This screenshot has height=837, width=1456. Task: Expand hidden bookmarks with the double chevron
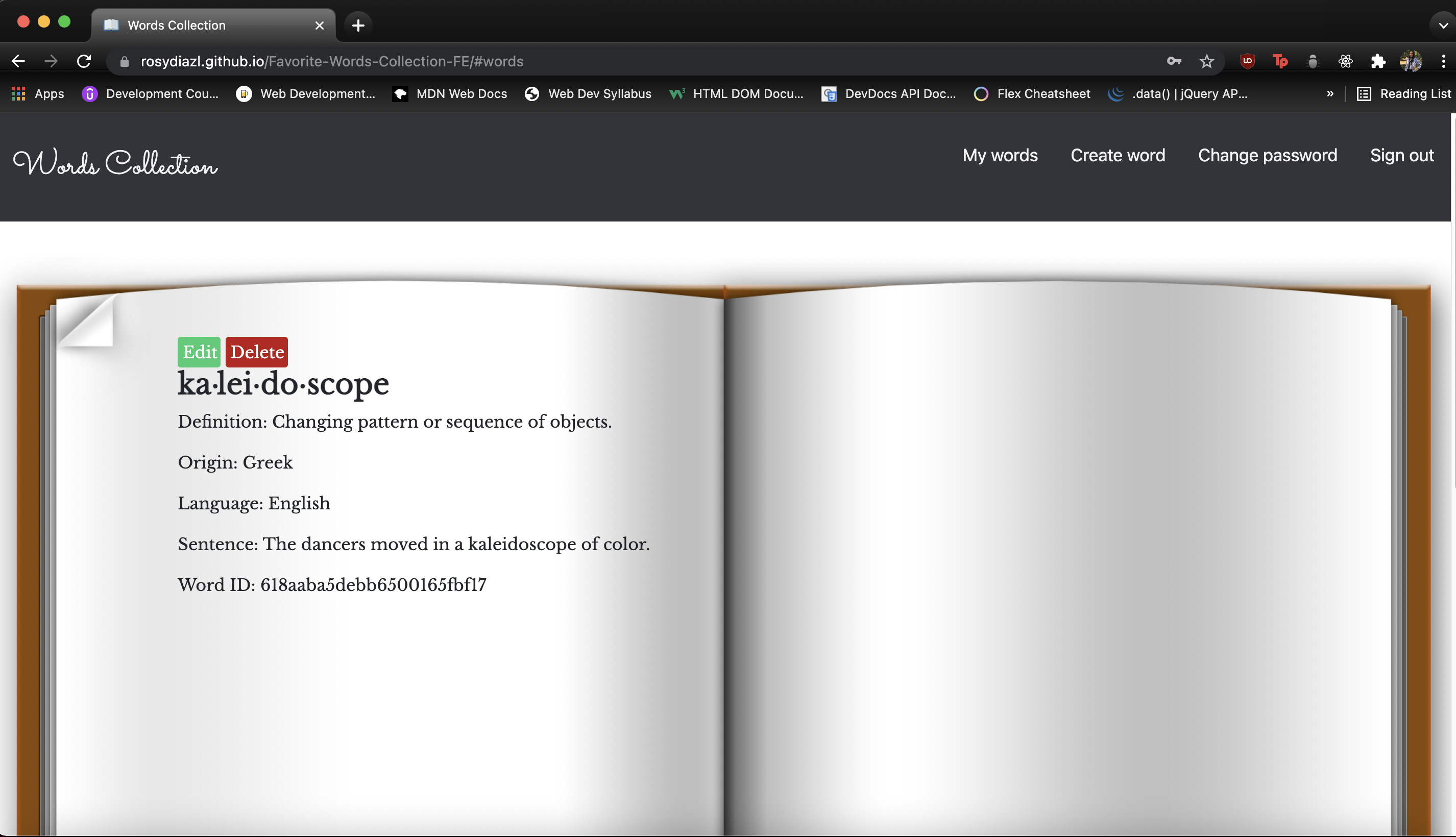[1329, 94]
